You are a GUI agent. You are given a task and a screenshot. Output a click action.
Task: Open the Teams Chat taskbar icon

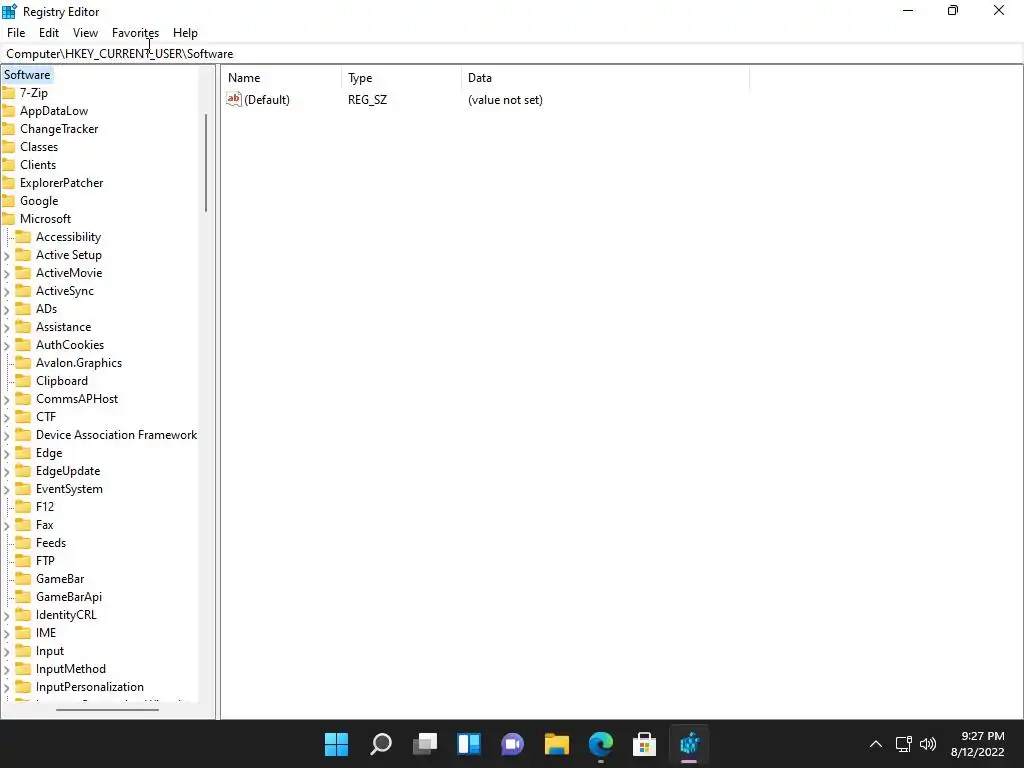point(513,744)
